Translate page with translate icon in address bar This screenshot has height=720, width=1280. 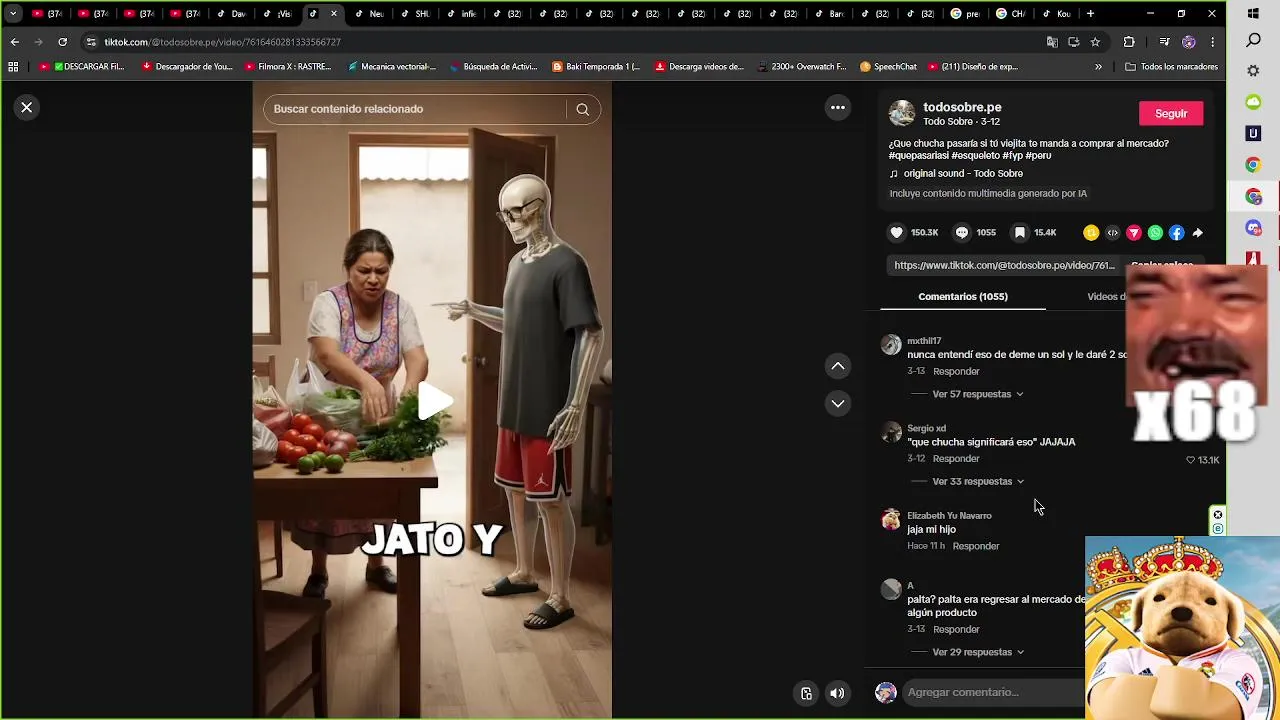(x=1052, y=42)
